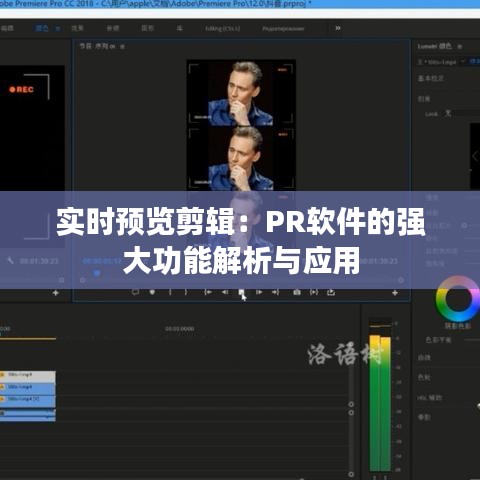Screen dimensions: 480x480
Task: Expand the 色轮 section in Lumetri
Action: (424, 378)
